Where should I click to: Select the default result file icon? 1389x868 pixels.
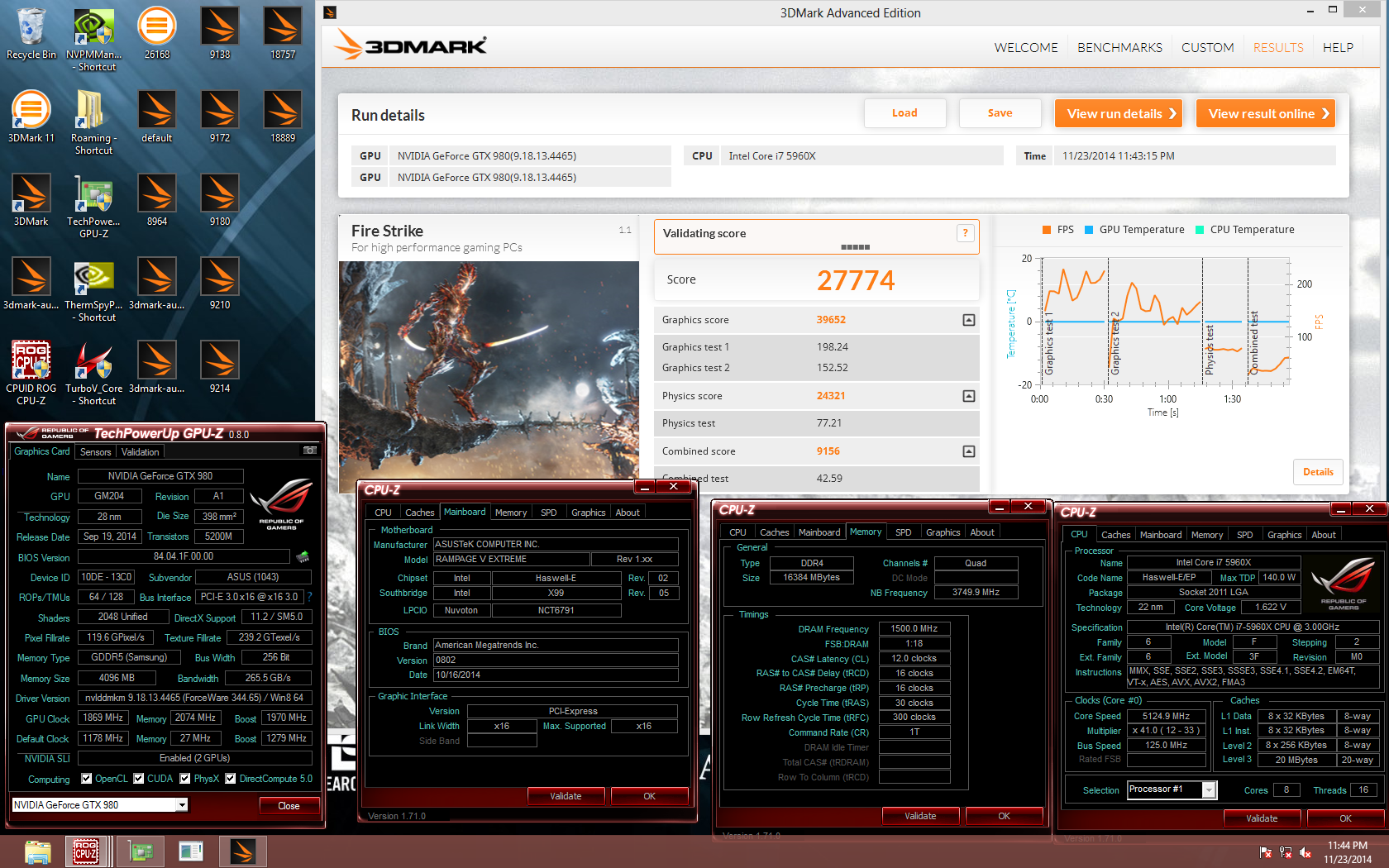[x=157, y=117]
